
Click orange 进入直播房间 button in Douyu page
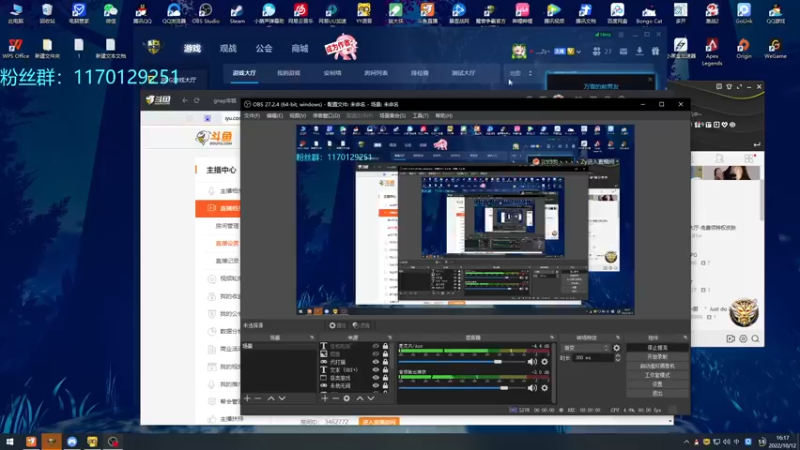point(379,421)
